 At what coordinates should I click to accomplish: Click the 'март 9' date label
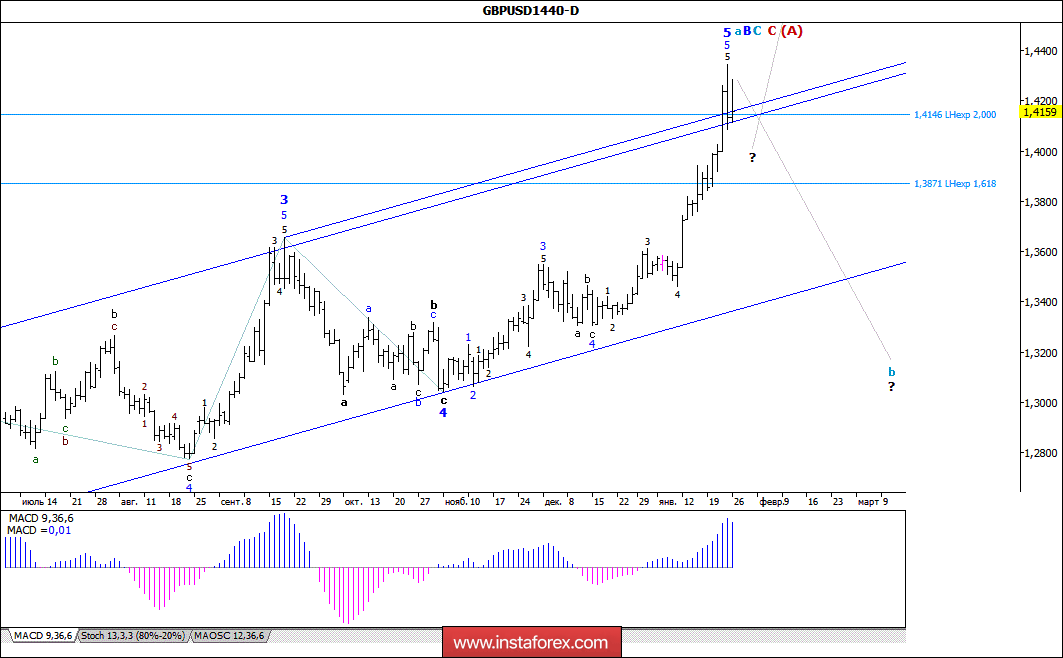tap(873, 502)
